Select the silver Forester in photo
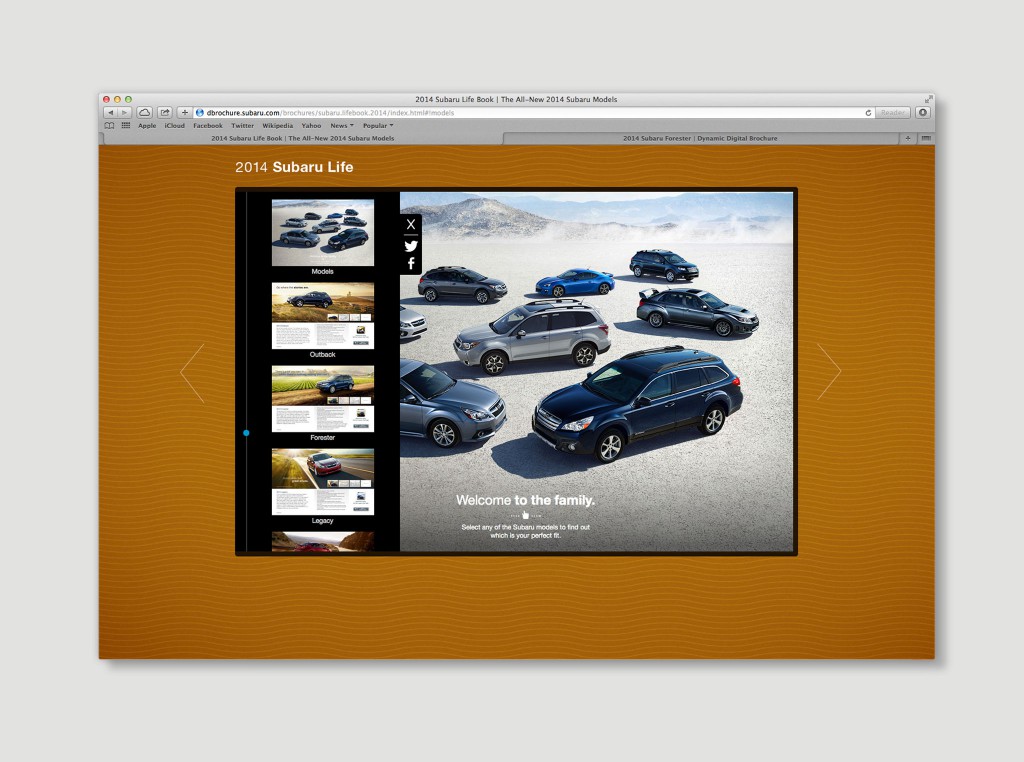Viewport: 1024px width, 762px height. [532, 338]
